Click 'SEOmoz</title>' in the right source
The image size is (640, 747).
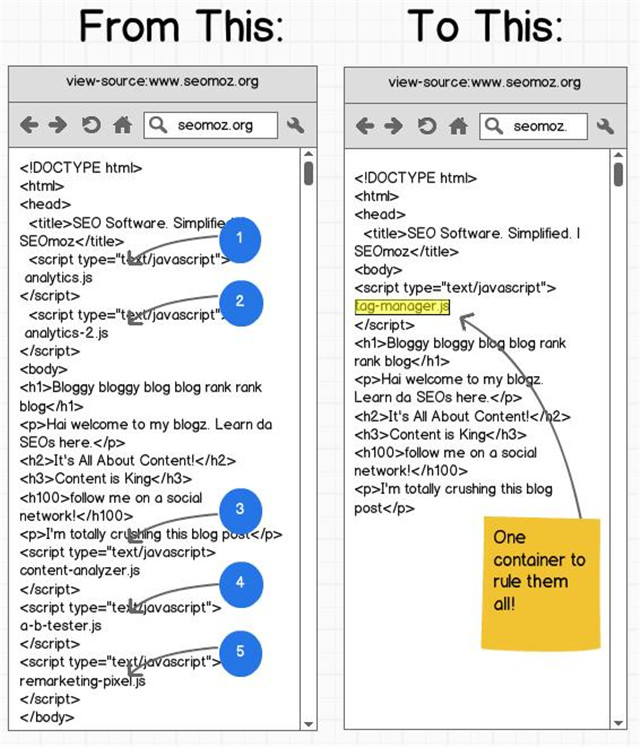pos(406,252)
